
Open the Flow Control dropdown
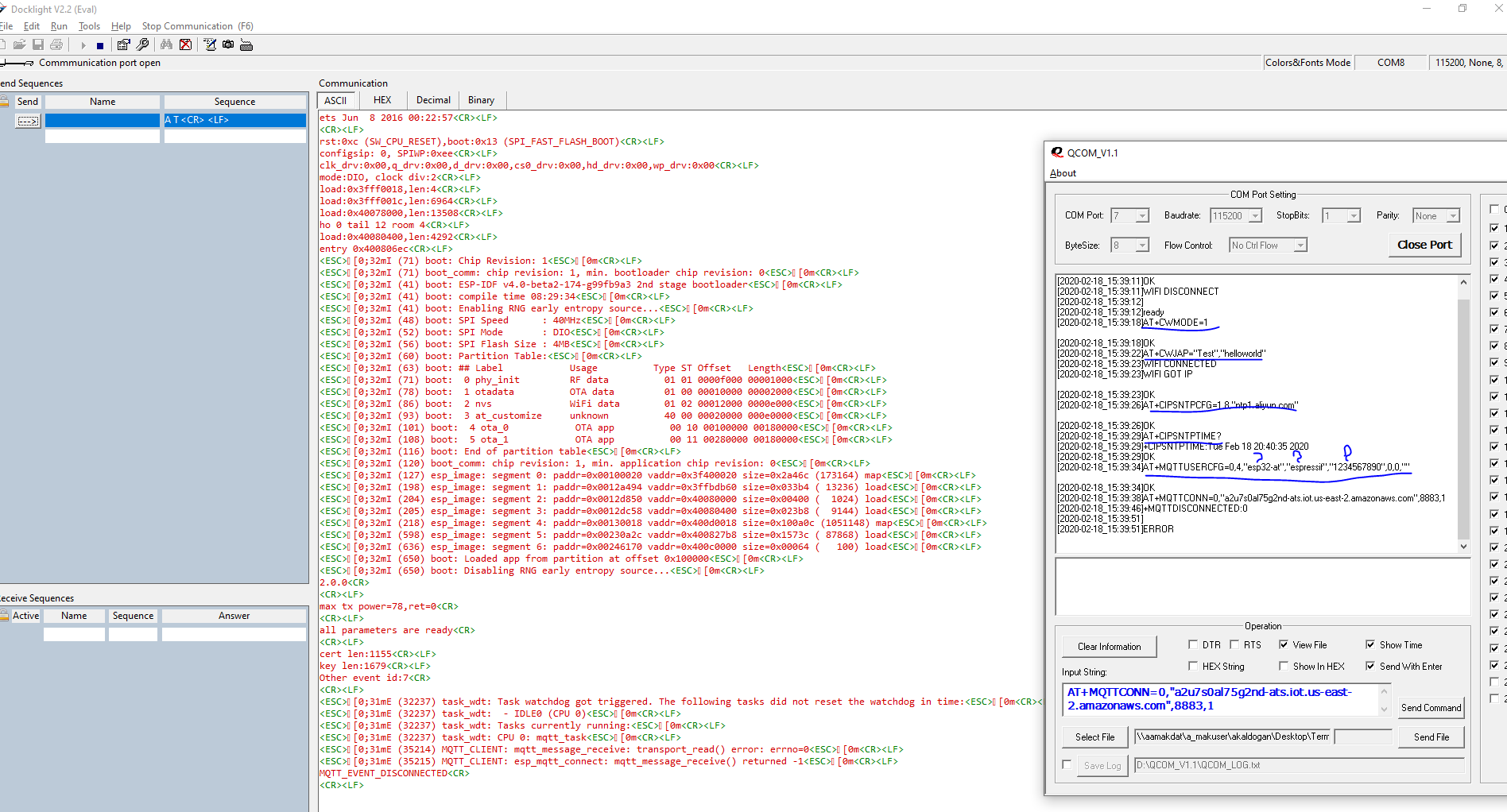pyautogui.click(x=1299, y=245)
